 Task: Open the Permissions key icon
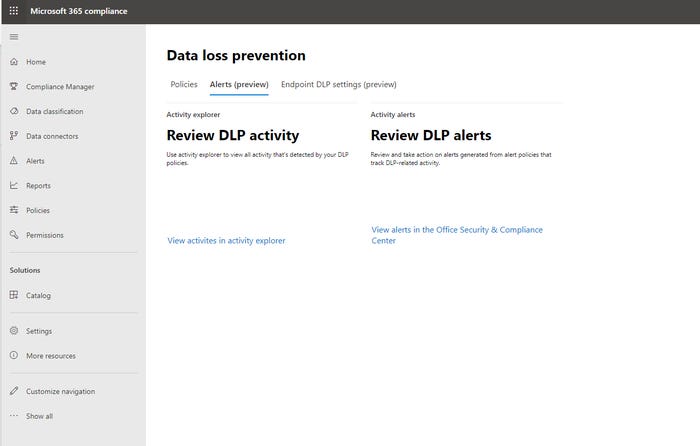tap(14, 235)
